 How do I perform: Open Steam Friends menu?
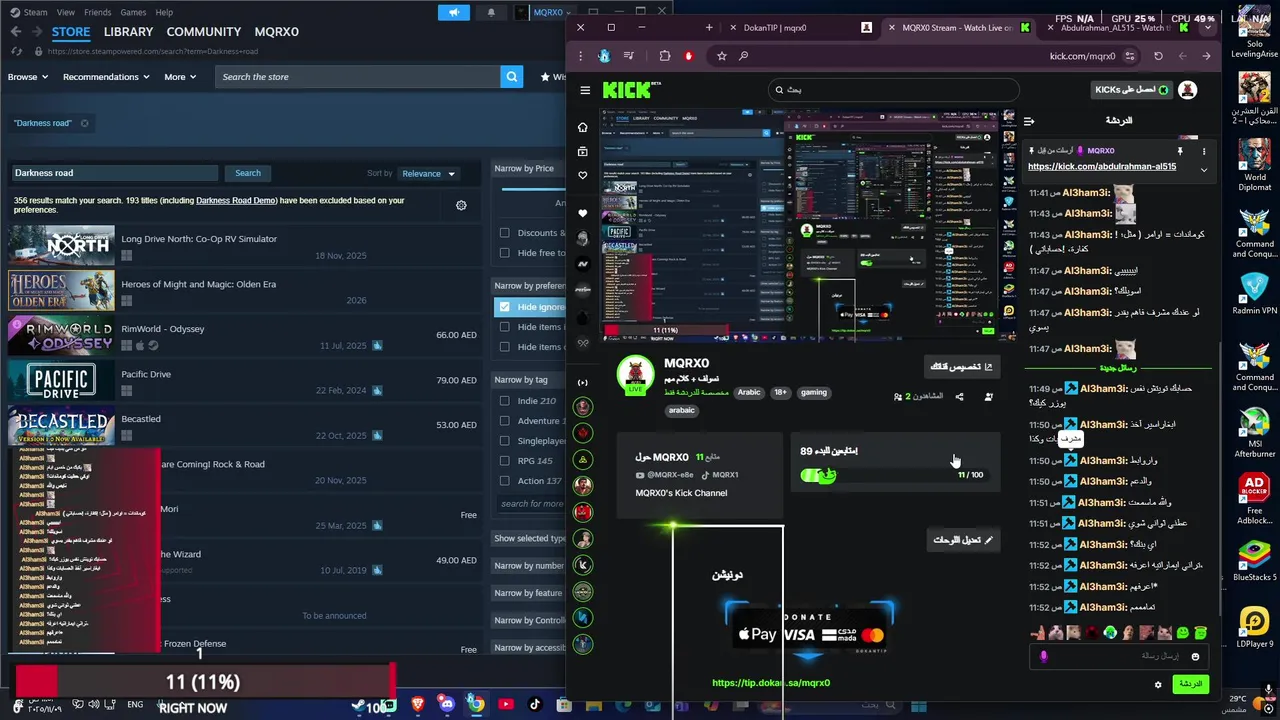[97, 12]
